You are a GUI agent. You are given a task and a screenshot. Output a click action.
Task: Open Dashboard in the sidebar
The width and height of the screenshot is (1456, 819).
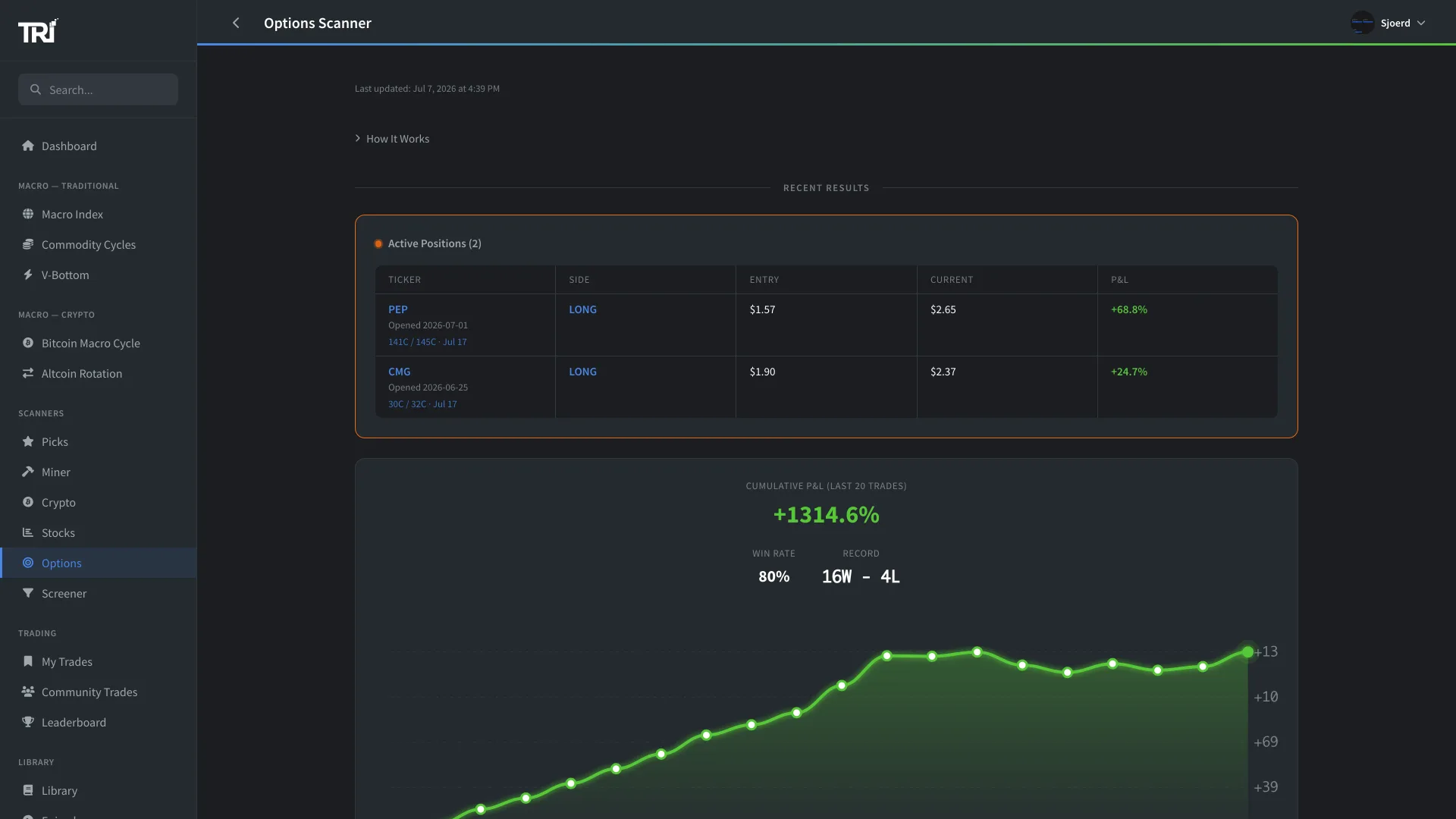(x=99, y=146)
